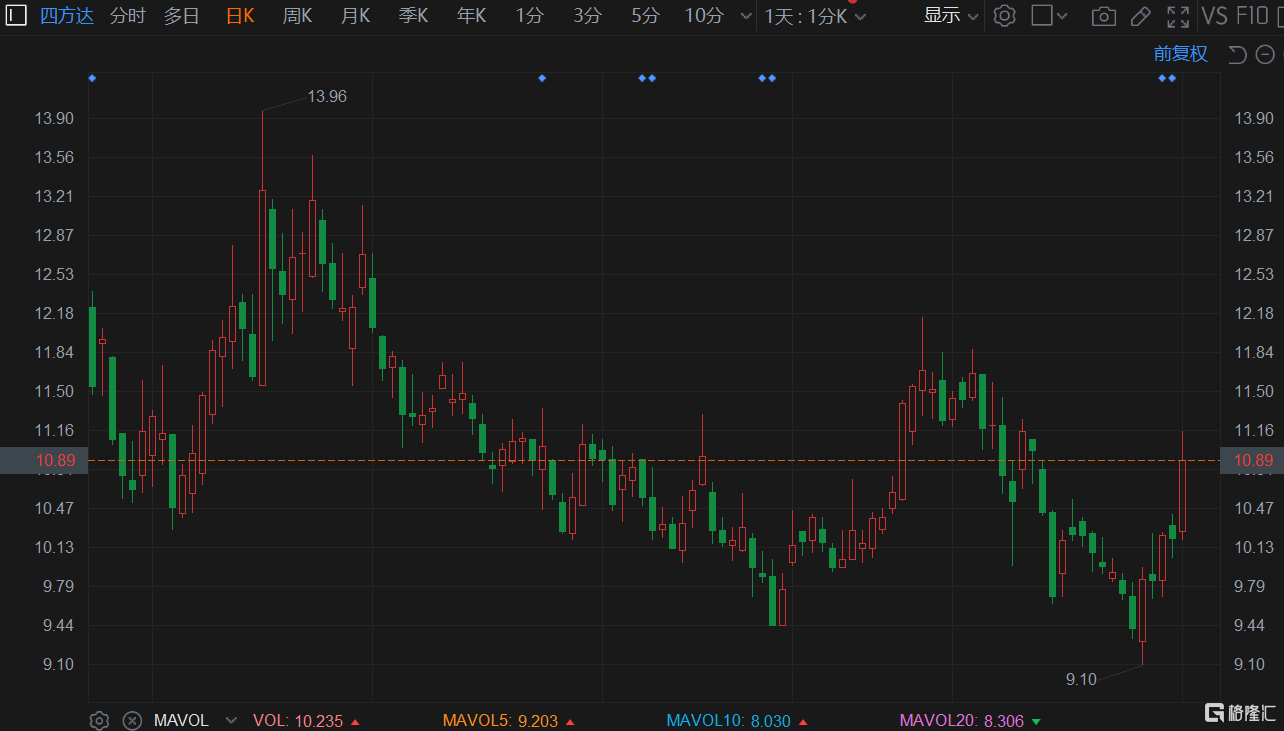Open MAVOL indicator settings gear
The height and width of the screenshot is (731, 1284).
pyautogui.click(x=99, y=720)
